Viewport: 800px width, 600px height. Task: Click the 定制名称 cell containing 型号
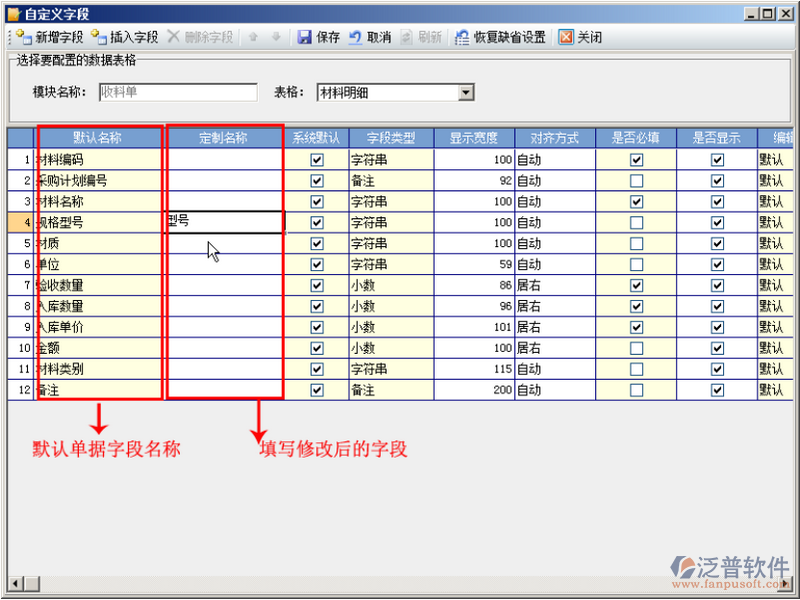[224, 222]
